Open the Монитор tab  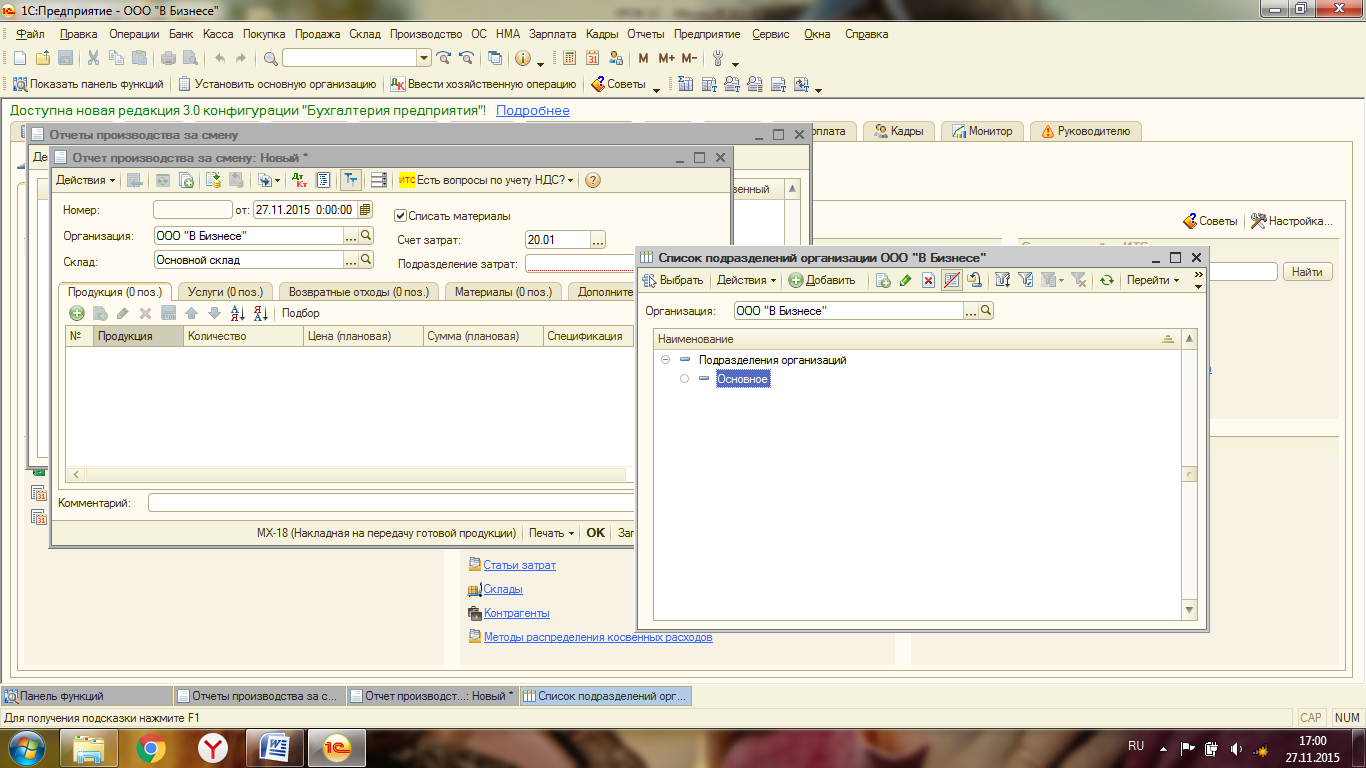click(982, 131)
